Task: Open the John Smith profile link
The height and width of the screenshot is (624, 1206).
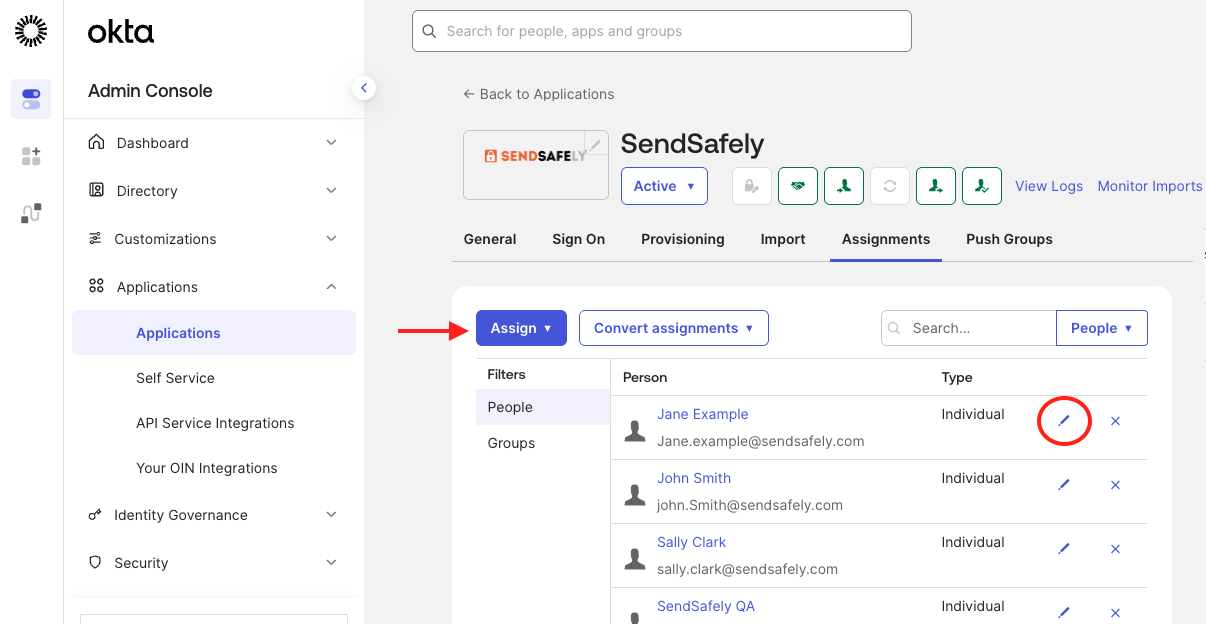Action: coord(694,478)
